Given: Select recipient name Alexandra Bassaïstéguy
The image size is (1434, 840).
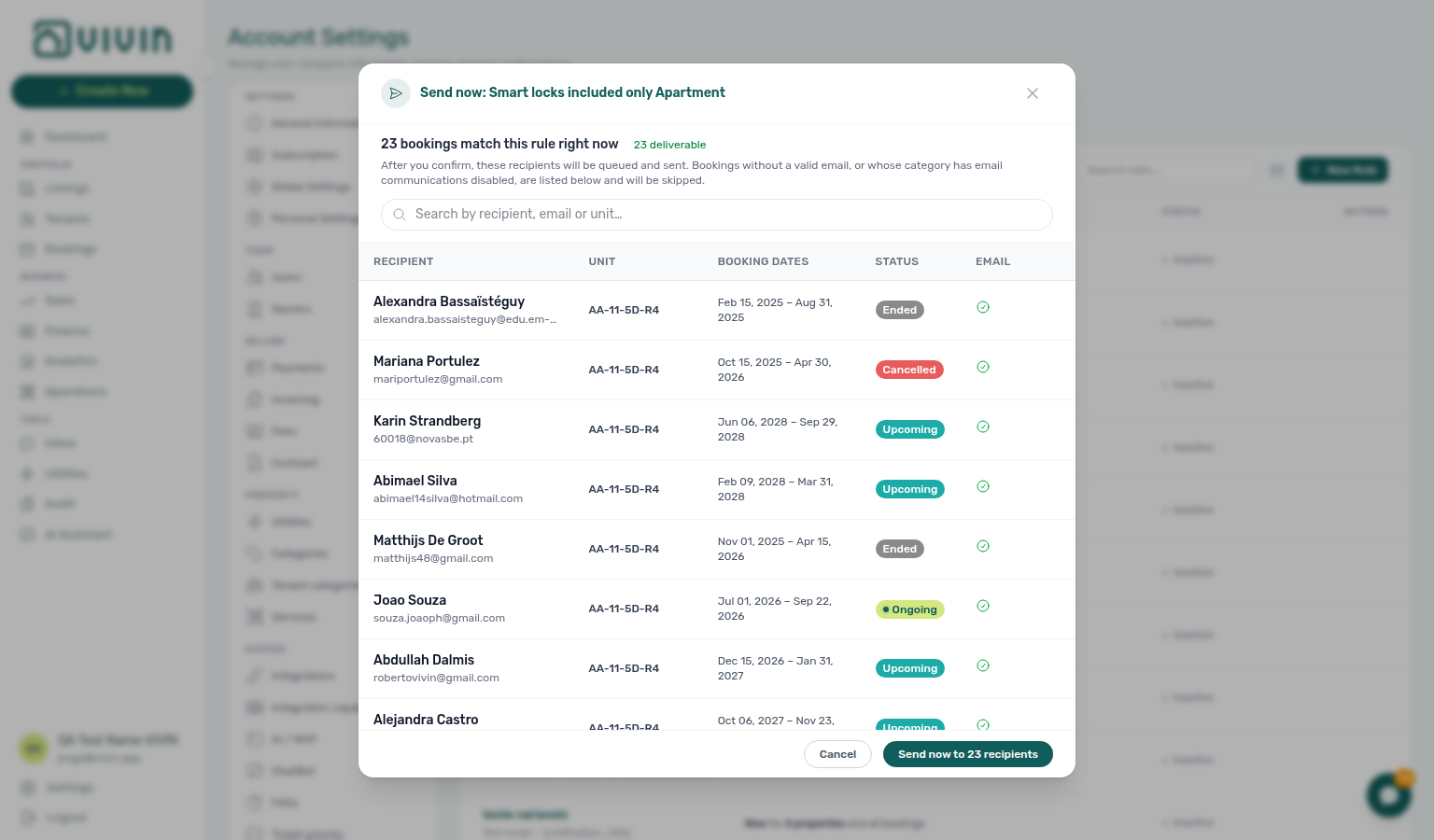Looking at the screenshot, I should point(449,301).
